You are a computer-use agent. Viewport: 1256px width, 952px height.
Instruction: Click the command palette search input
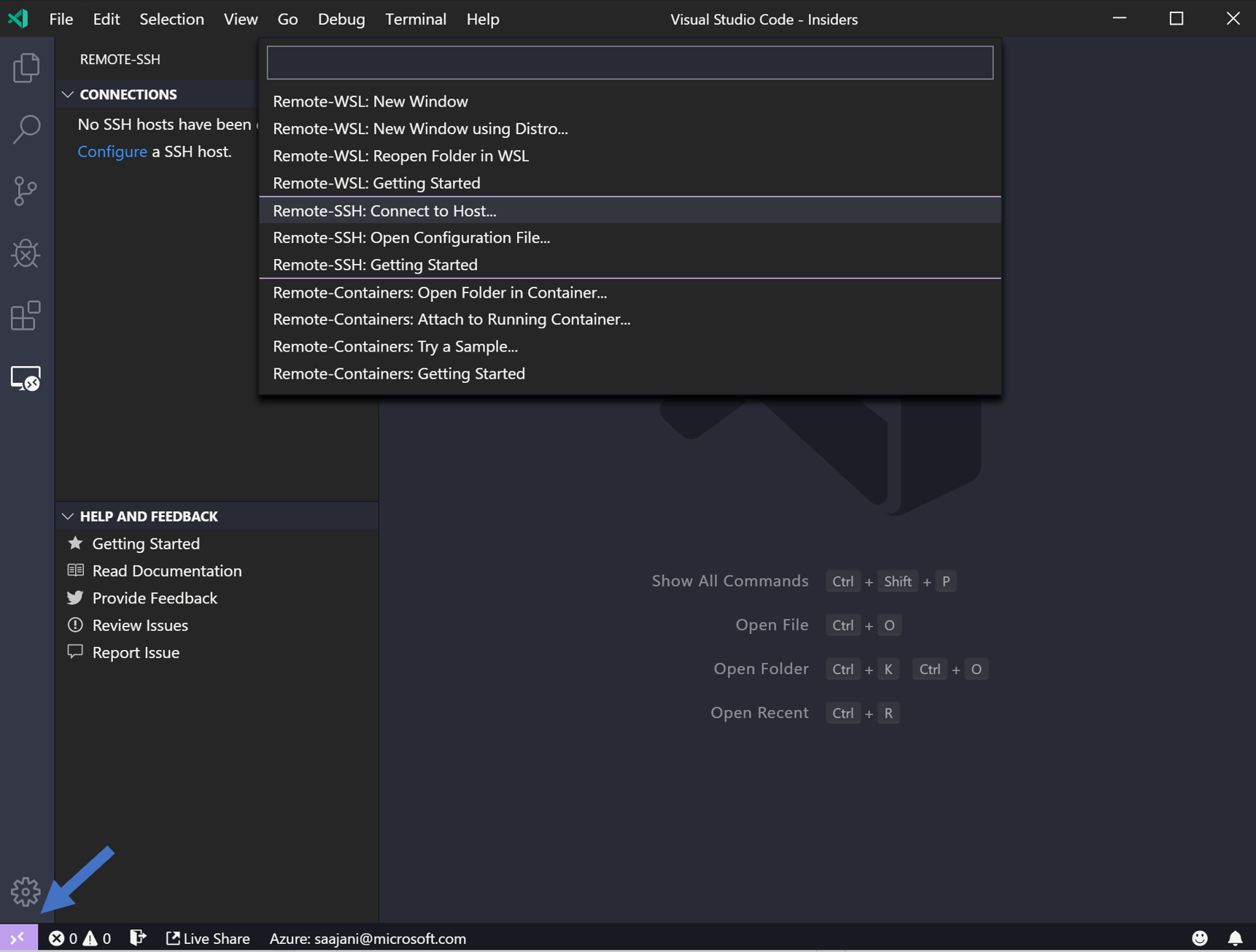[629, 63]
